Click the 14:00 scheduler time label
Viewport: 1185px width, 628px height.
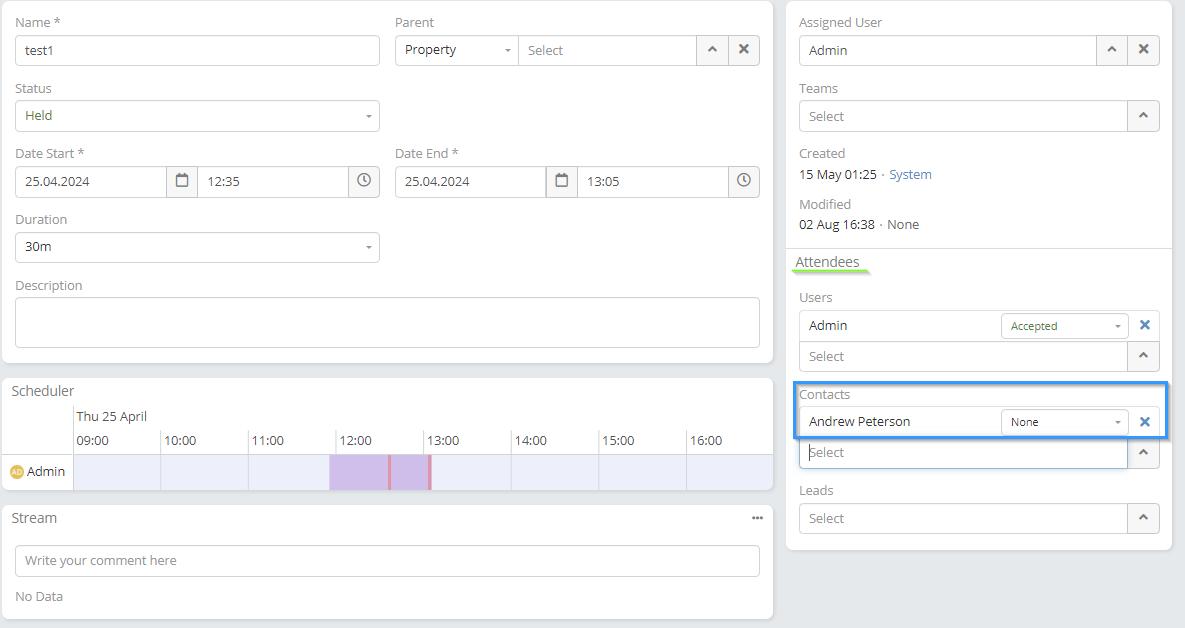pos(531,441)
